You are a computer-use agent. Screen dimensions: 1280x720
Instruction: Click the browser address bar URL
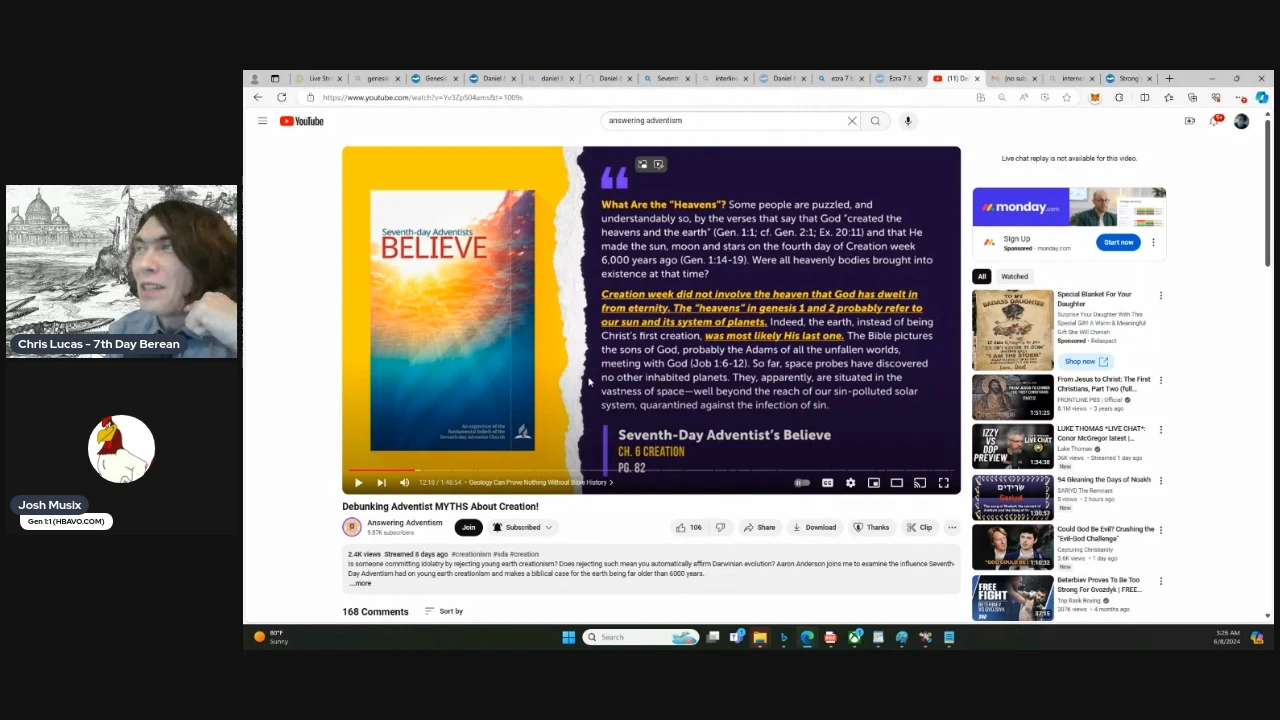(422, 98)
